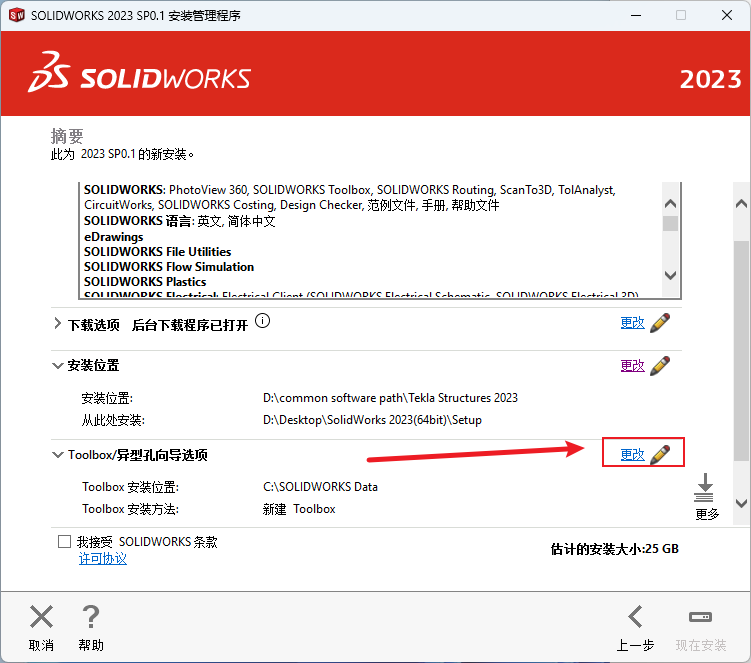This screenshot has height=663, width=751.
Task: Click the 帮助 label
Action: [x=91, y=645]
